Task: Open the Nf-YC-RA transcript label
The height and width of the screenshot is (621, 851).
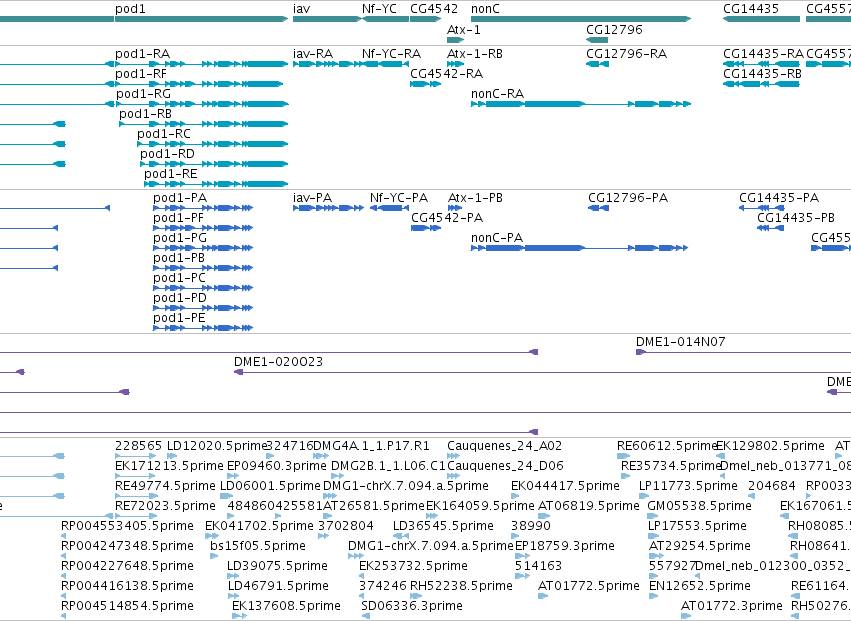Action: (391, 54)
